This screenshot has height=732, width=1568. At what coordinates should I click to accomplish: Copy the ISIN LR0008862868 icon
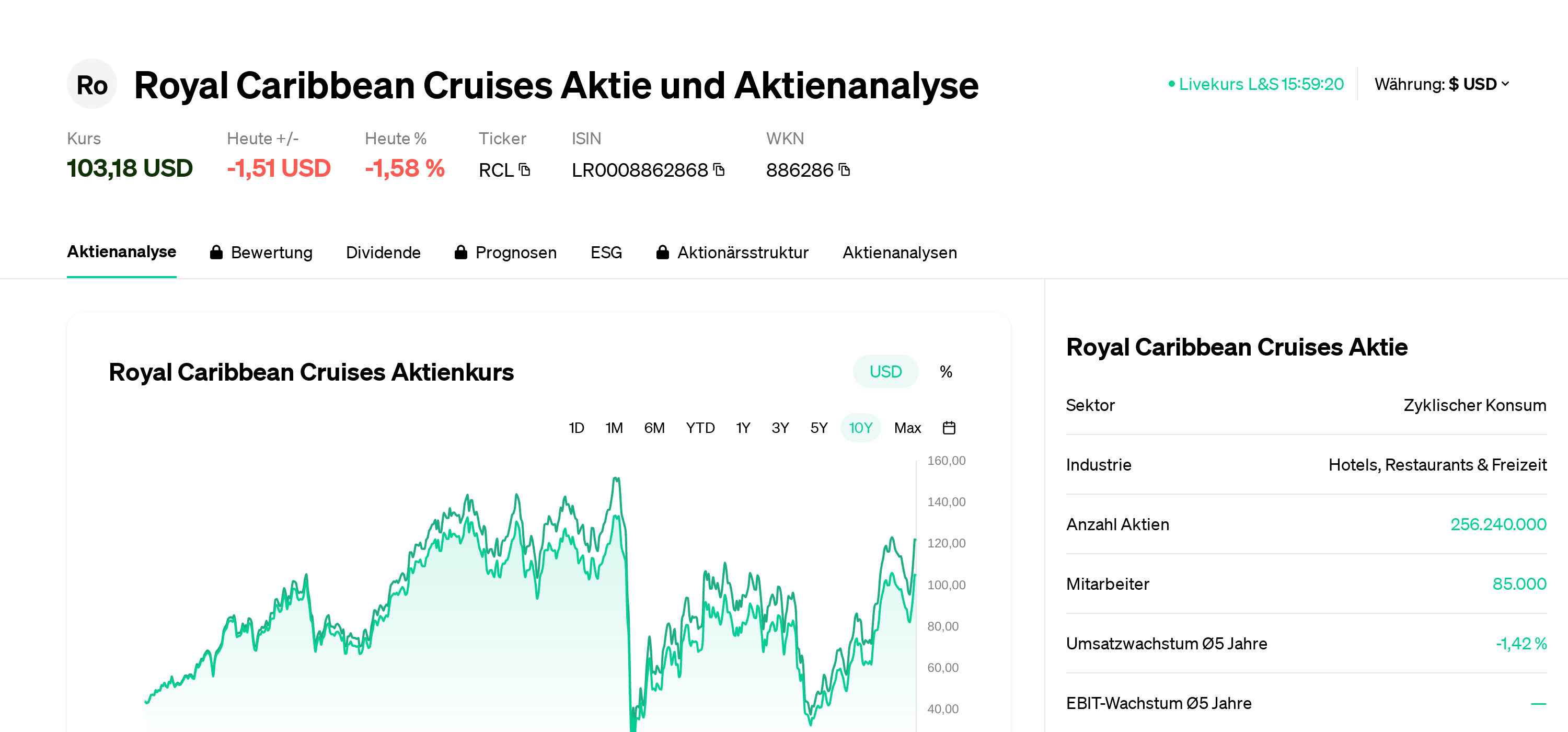719,169
